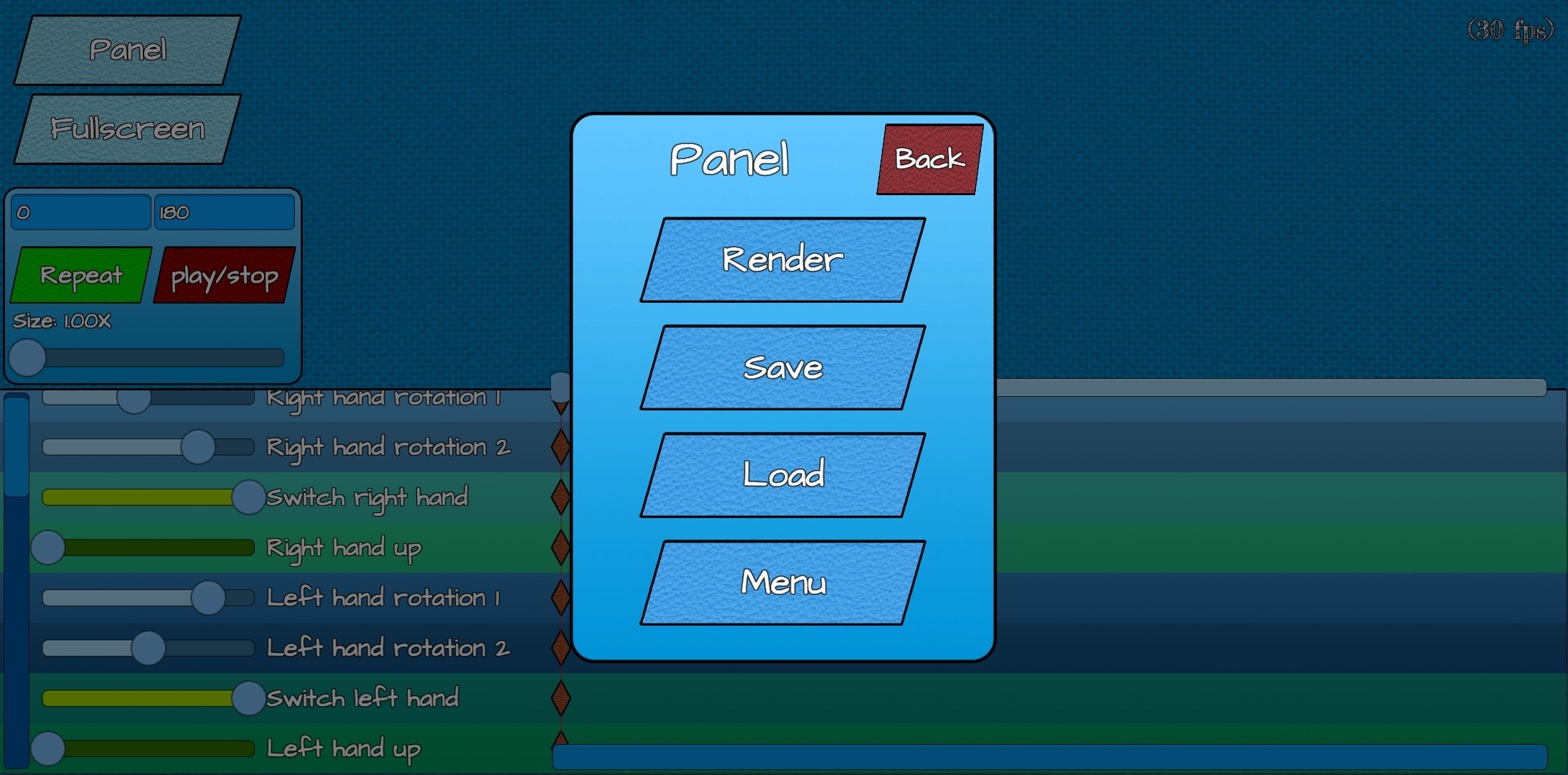Click the Right hand up diamond icon
Image resolution: width=1568 pixels, height=775 pixels.
click(558, 547)
